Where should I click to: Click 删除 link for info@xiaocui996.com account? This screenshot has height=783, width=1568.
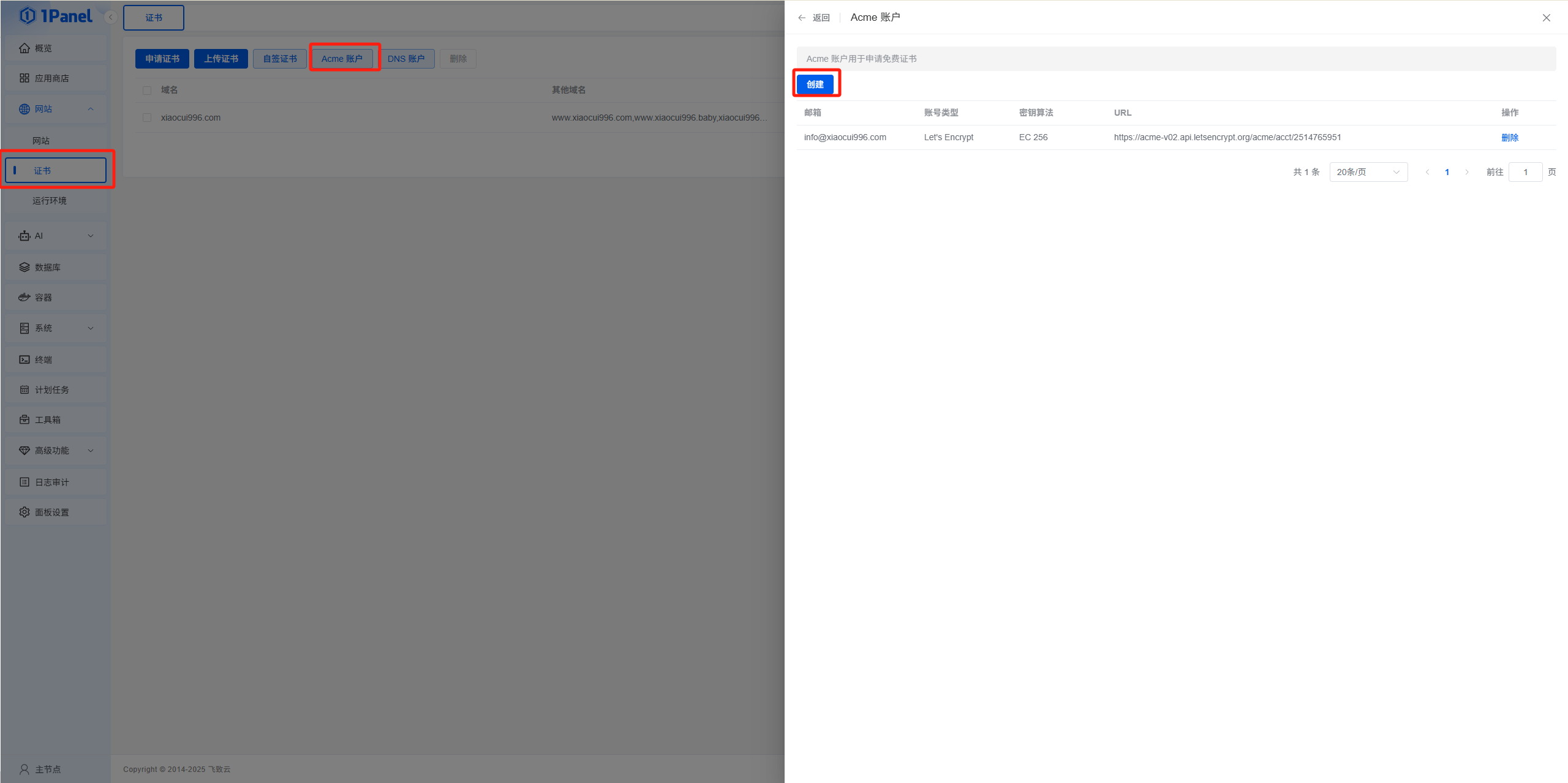(1509, 138)
